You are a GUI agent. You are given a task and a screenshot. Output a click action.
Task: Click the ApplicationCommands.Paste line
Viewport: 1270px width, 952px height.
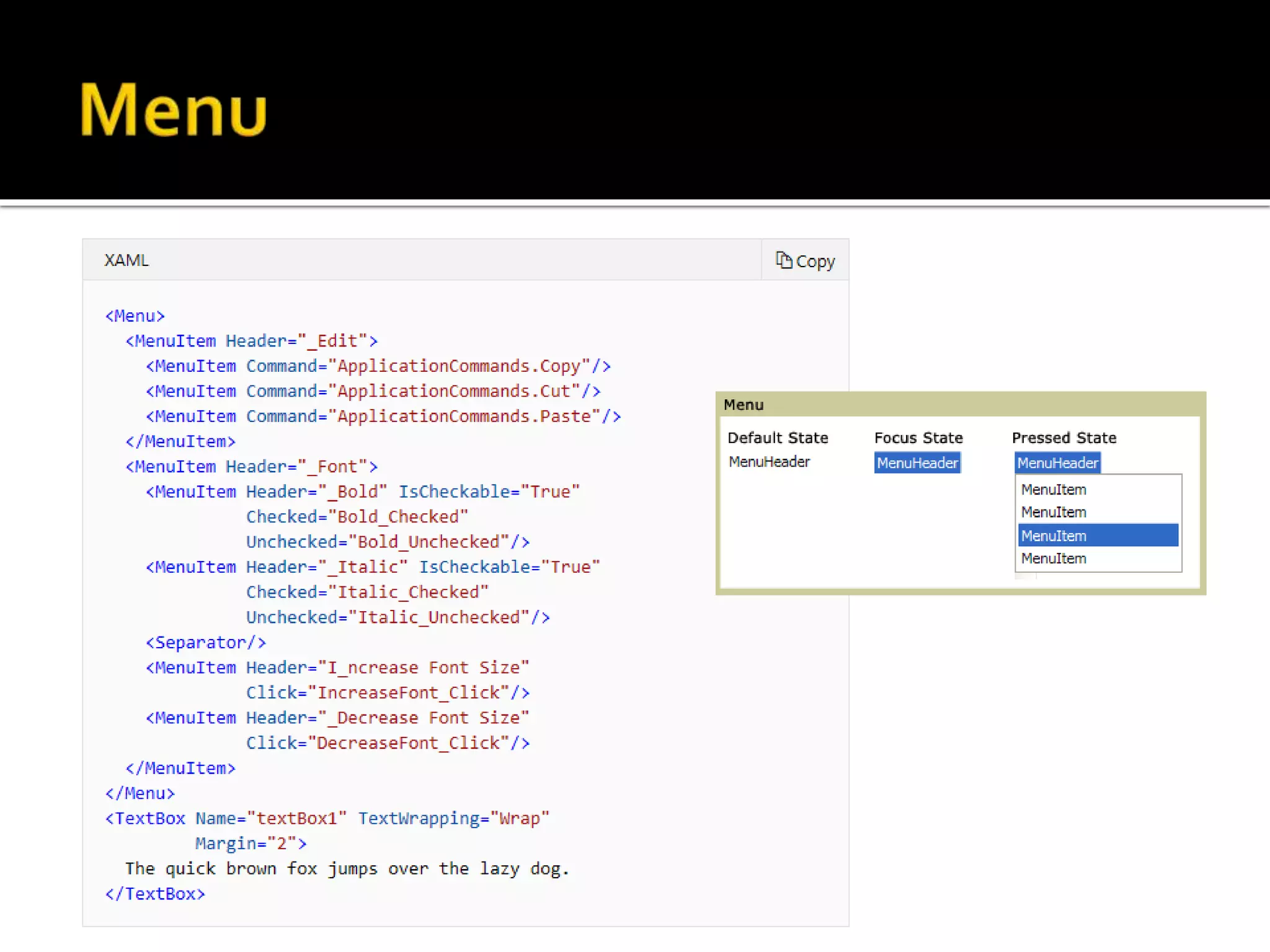(x=383, y=416)
